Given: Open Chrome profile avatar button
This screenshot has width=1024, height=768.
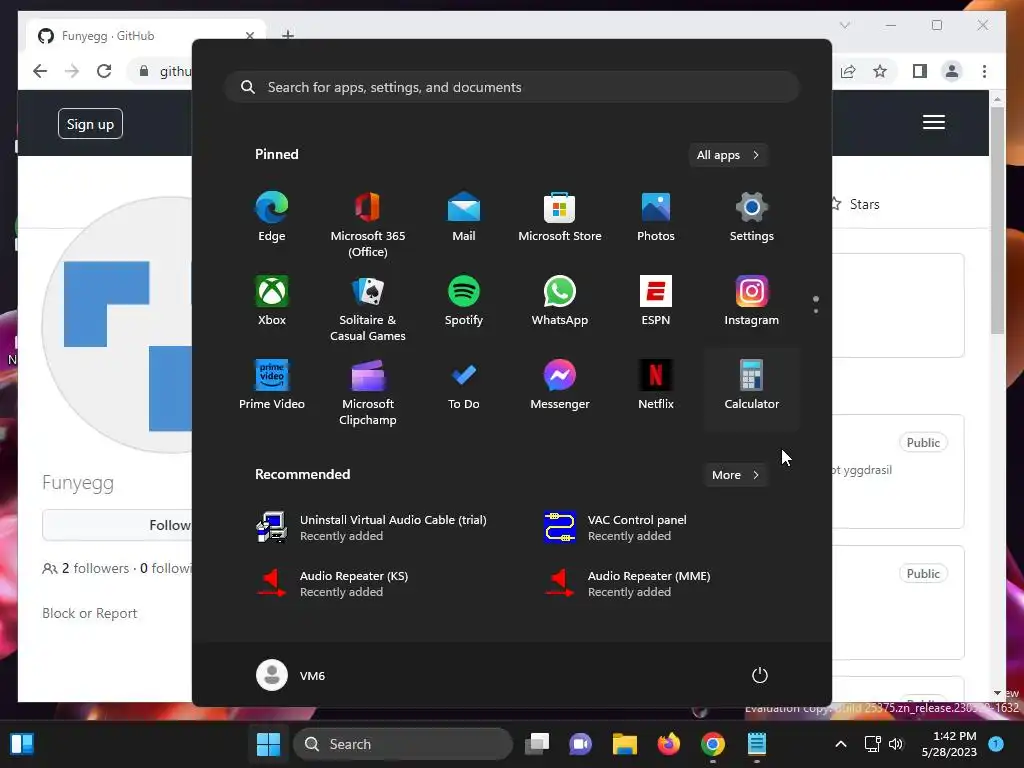Looking at the screenshot, I should click(x=952, y=71).
